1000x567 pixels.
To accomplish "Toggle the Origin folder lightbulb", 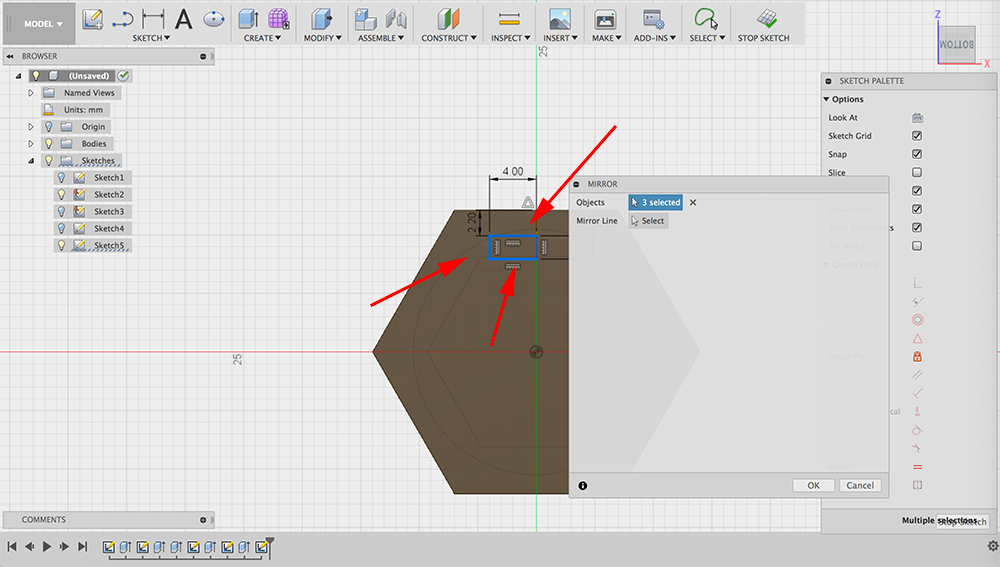I will pos(48,126).
